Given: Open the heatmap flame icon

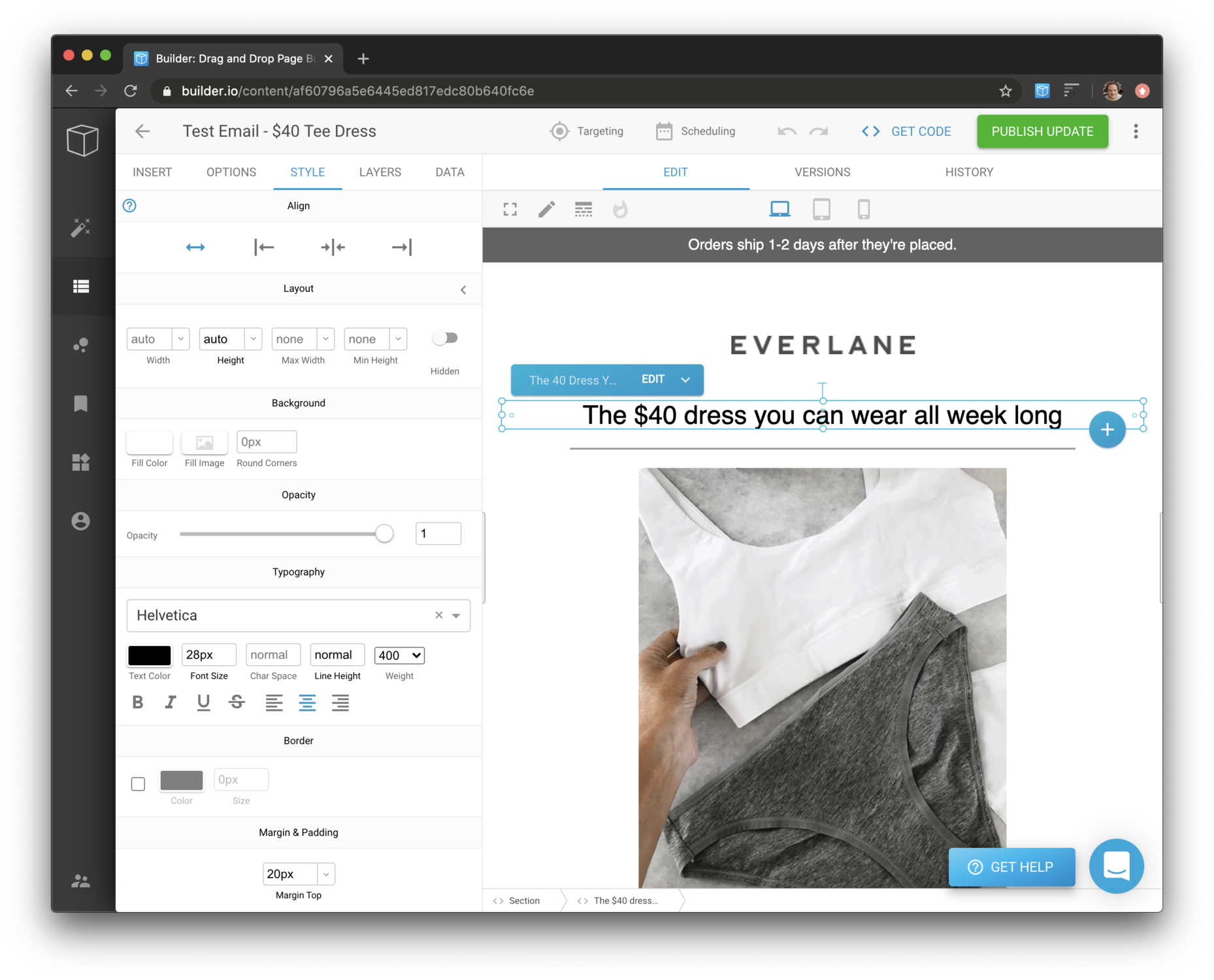Looking at the screenshot, I should (x=620, y=209).
